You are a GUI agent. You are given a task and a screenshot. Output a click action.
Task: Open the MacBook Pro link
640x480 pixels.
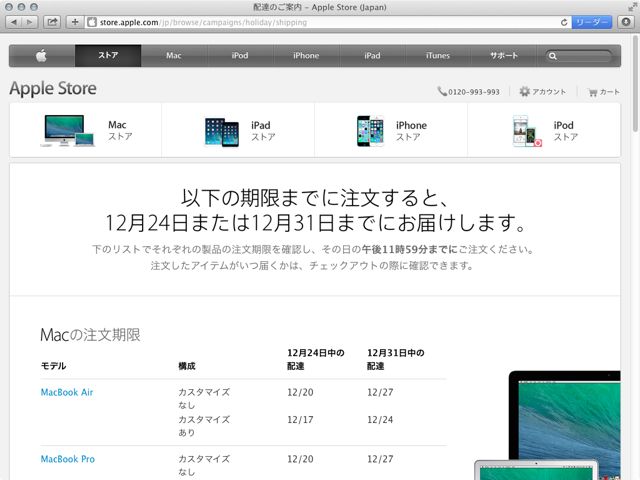click(x=68, y=459)
